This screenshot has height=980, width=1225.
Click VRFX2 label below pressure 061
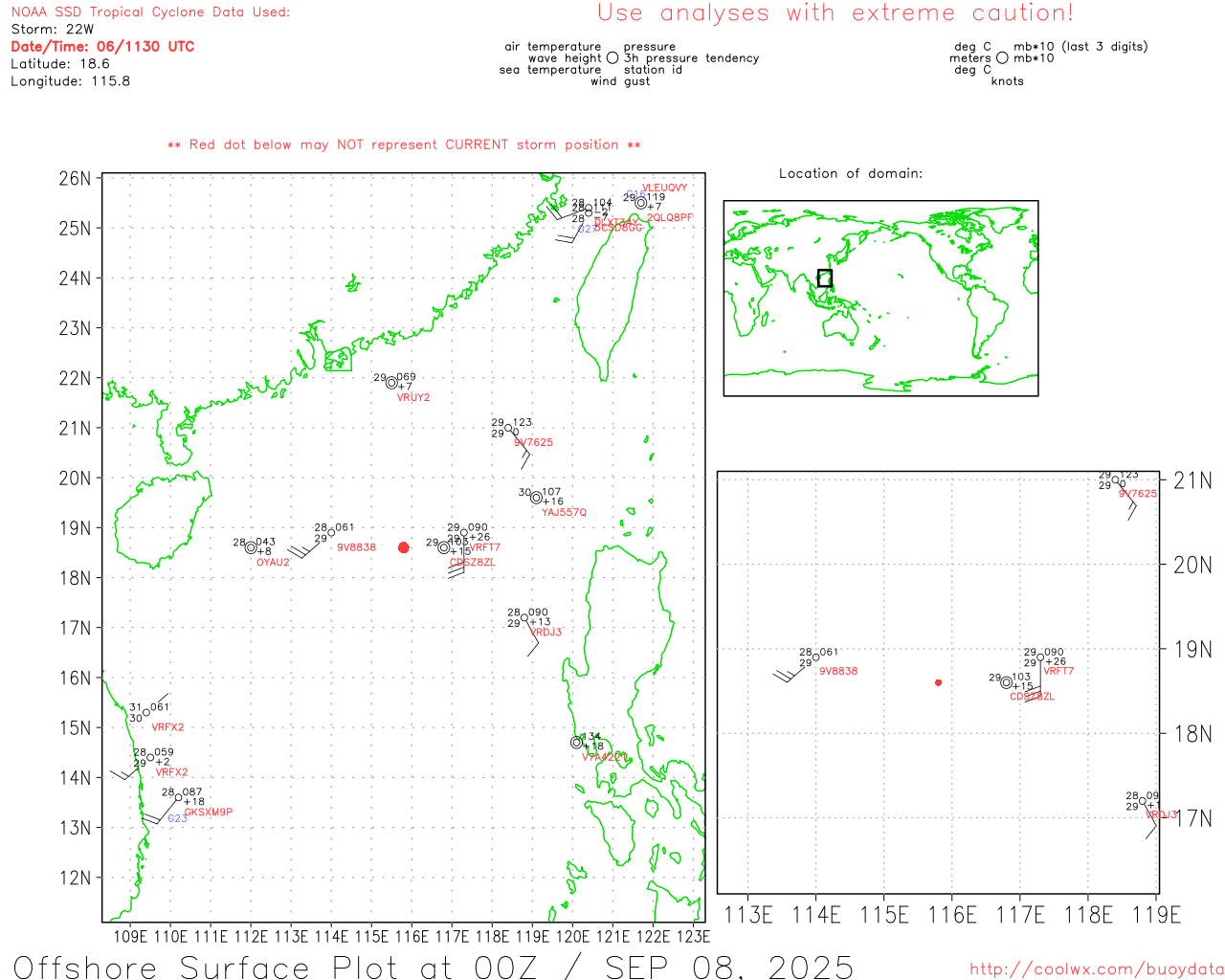point(167,727)
